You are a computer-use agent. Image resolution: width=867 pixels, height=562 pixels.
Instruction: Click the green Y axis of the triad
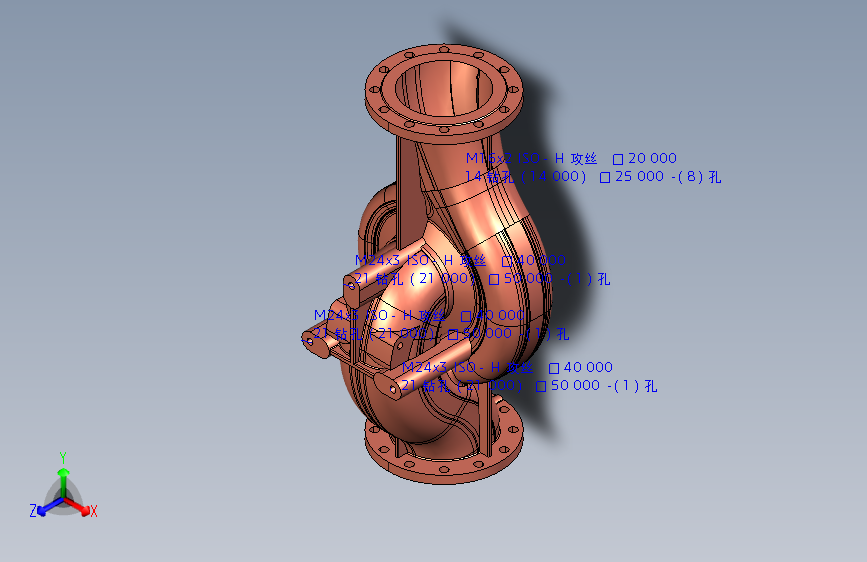[x=63, y=476]
